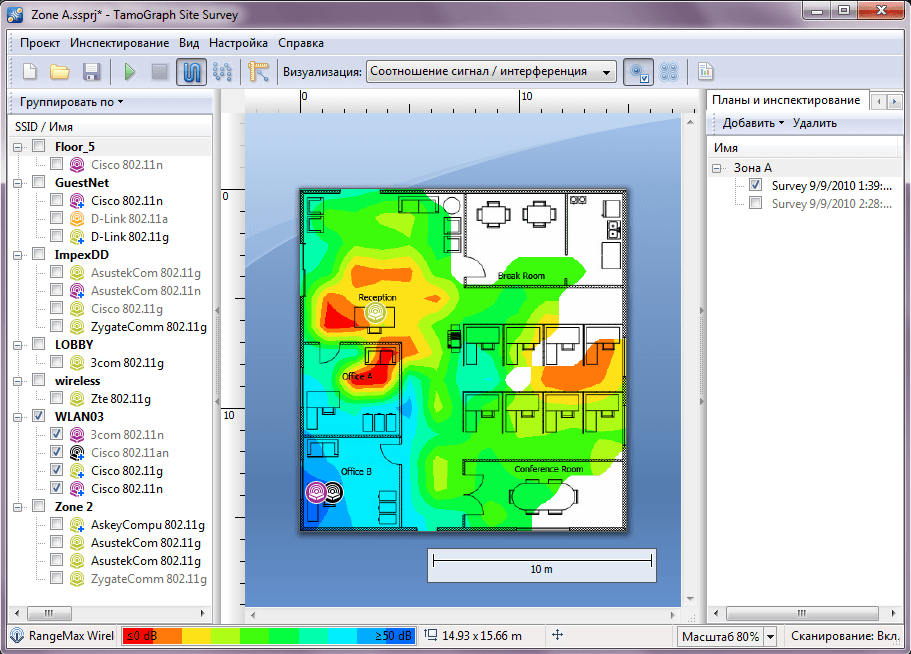Uncheck the 3com 802.11n checkbox under WLAN03

pyautogui.click(x=56, y=434)
